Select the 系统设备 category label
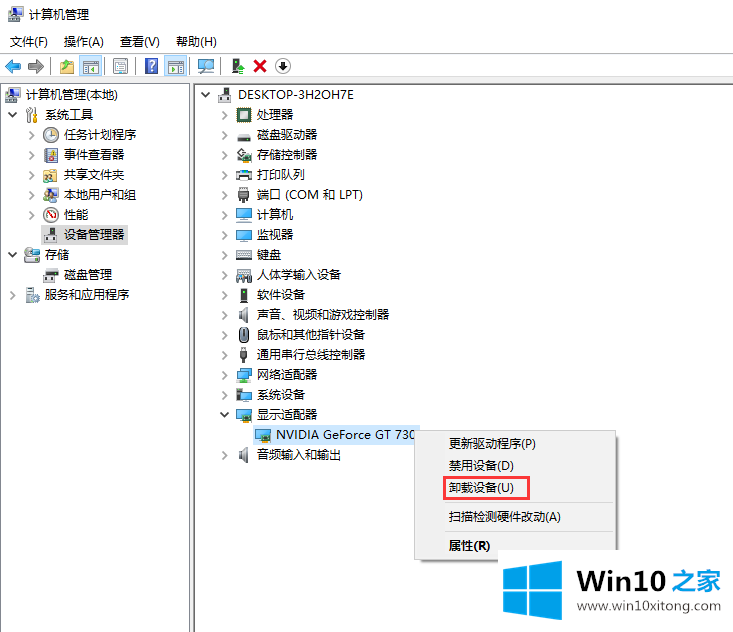The height and width of the screenshot is (632, 733). [x=280, y=395]
